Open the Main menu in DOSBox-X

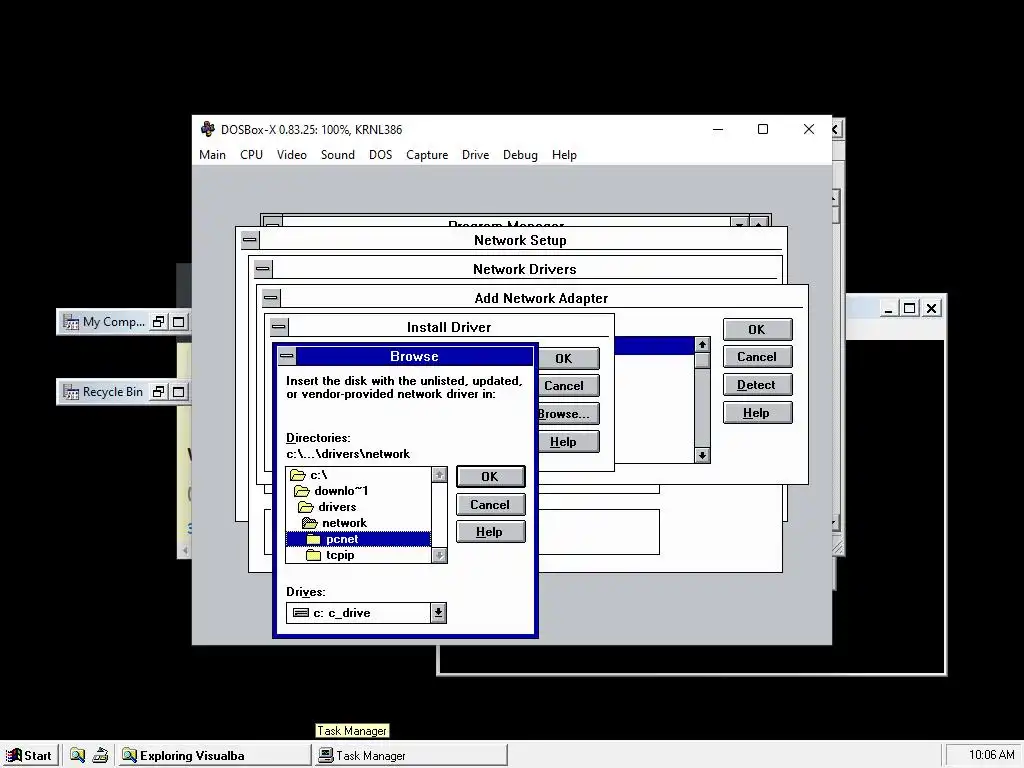(x=212, y=155)
